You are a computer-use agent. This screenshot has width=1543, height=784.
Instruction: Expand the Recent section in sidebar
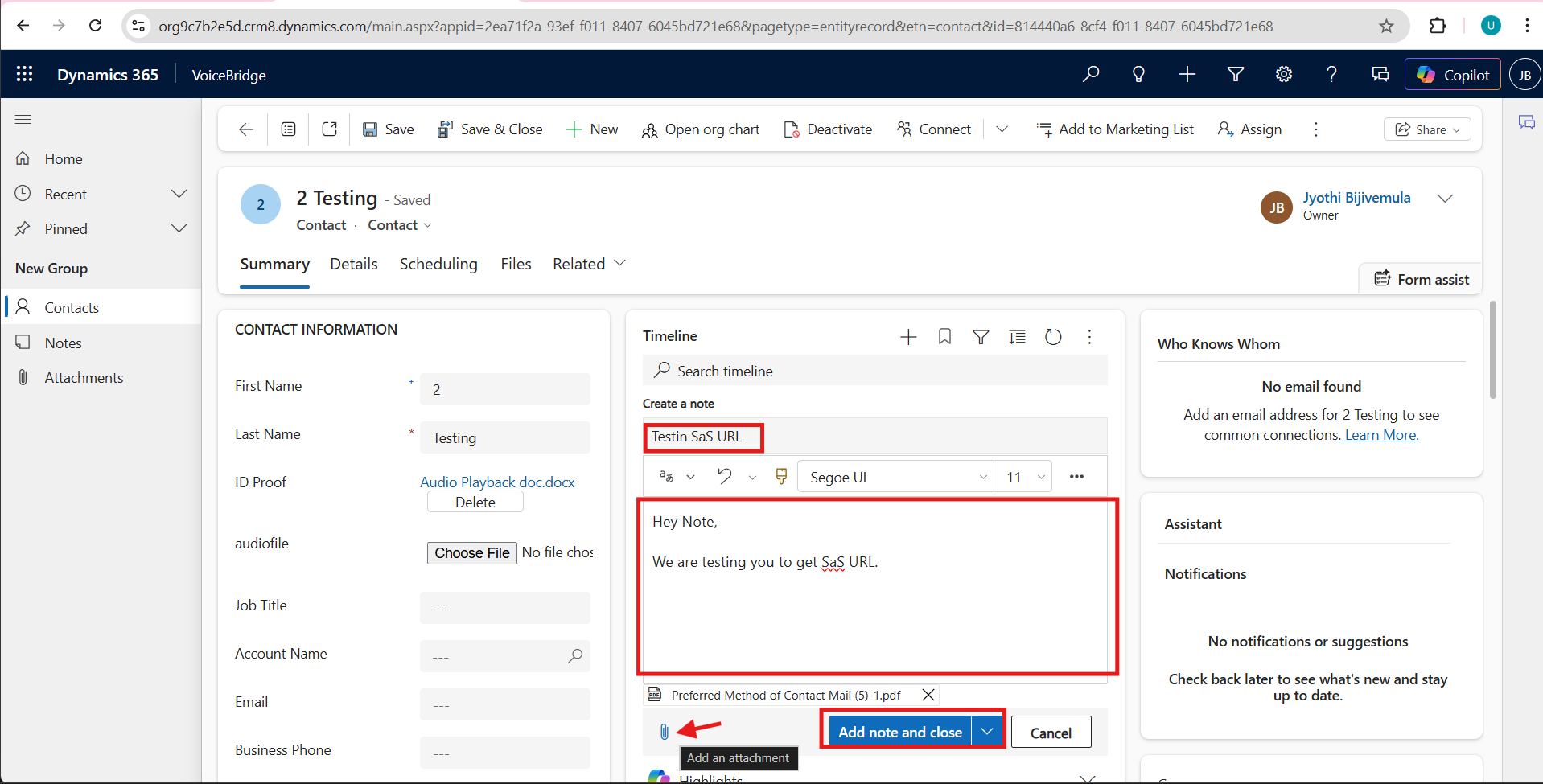pos(179,194)
